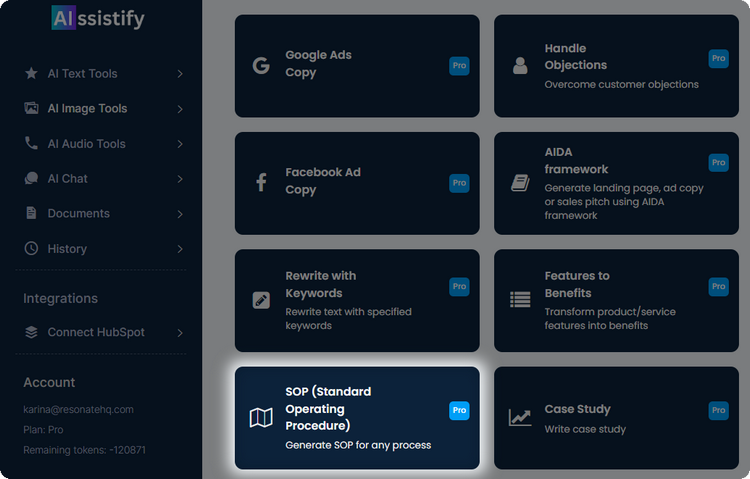750x479 pixels.
Task: Expand the Connect HubSpot chevron
Action: click(180, 333)
